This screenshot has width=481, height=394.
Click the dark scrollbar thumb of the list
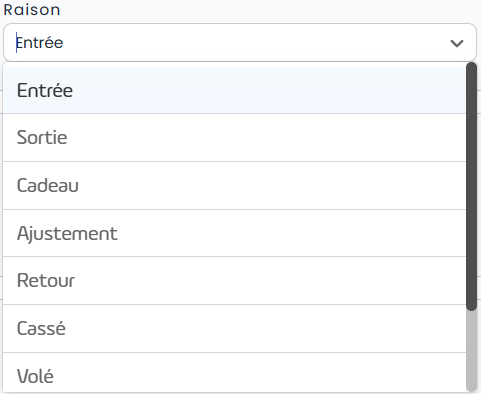(x=471, y=187)
